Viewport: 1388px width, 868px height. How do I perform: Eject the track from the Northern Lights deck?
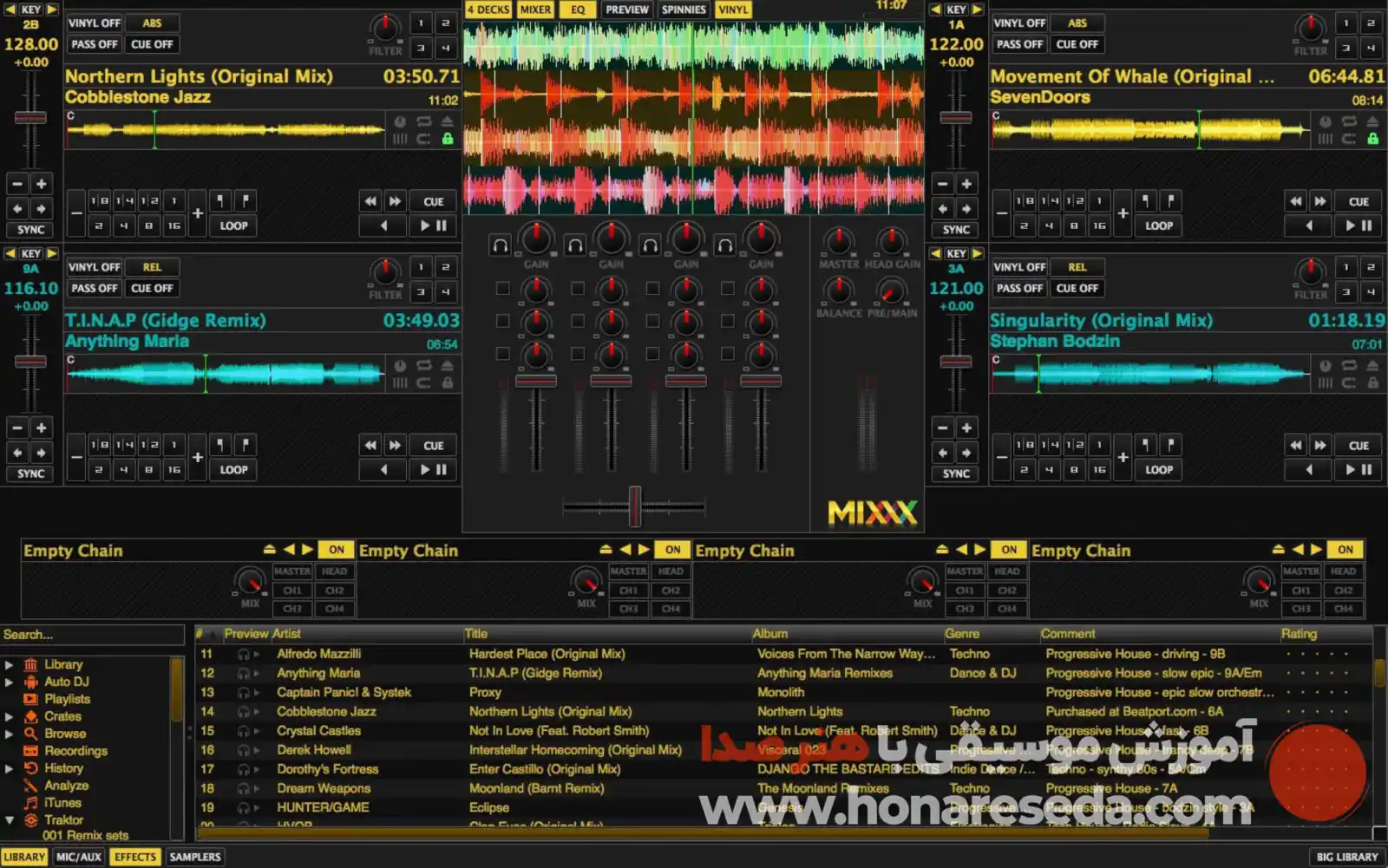(x=448, y=121)
